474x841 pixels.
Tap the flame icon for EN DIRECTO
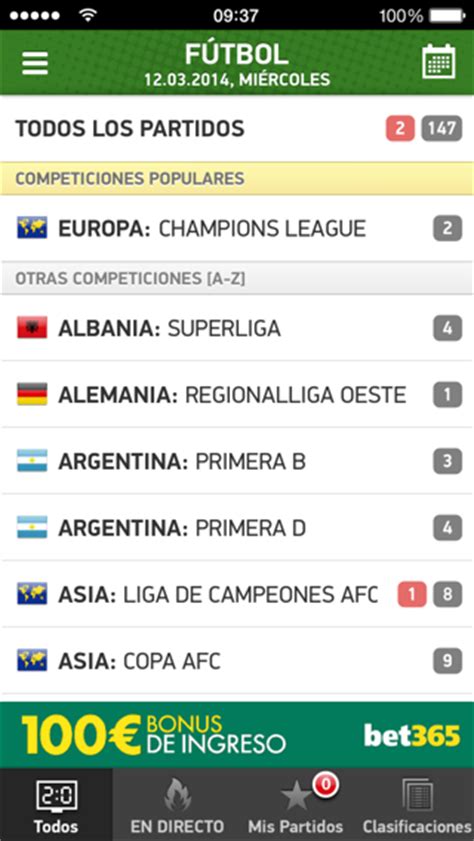point(177,795)
